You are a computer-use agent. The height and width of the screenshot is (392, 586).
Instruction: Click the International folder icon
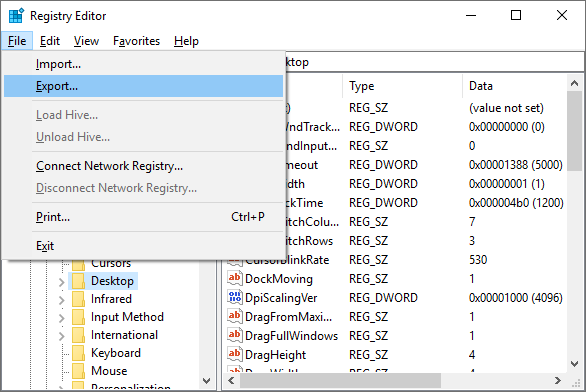(78, 335)
